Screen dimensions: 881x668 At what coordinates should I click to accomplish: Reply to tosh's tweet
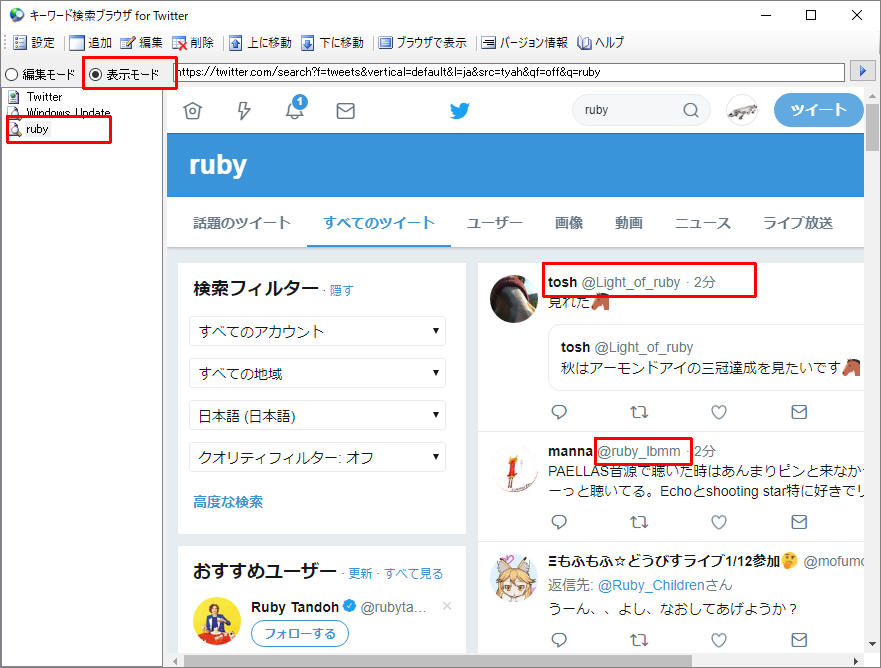pyautogui.click(x=558, y=412)
